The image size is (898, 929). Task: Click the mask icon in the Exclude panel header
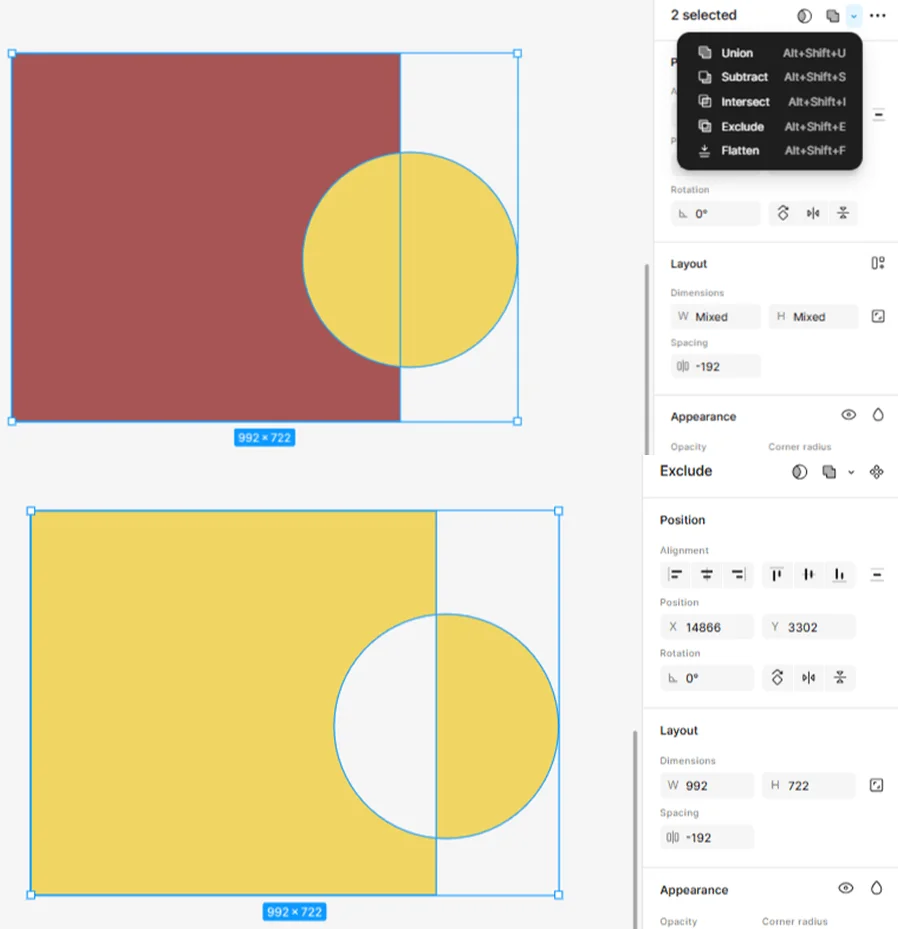pos(799,472)
